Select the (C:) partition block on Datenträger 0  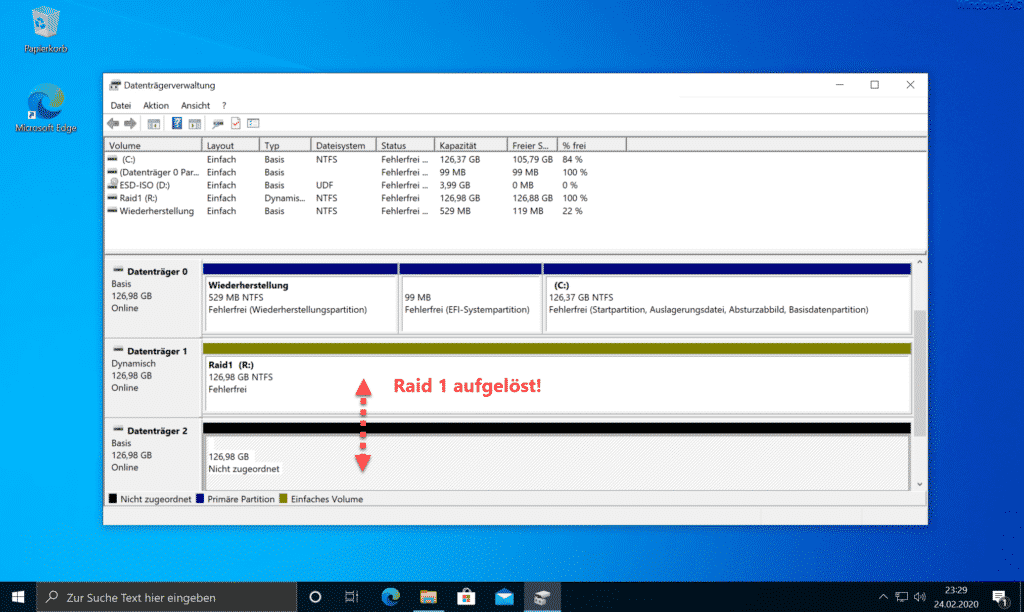point(727,304)
